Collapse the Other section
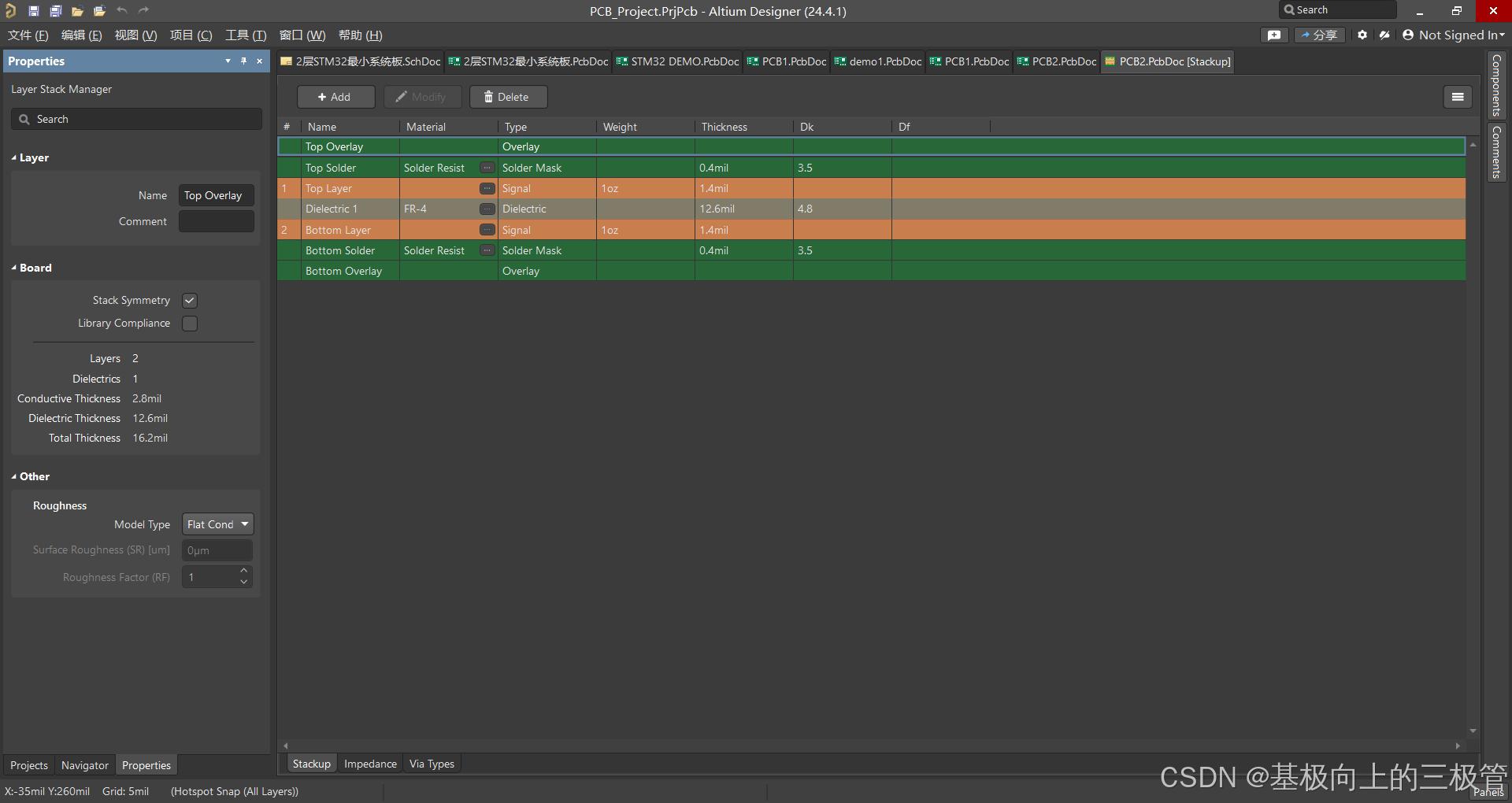The height and width of the screenshot is (803, 1512). click(x=14, y=476)
